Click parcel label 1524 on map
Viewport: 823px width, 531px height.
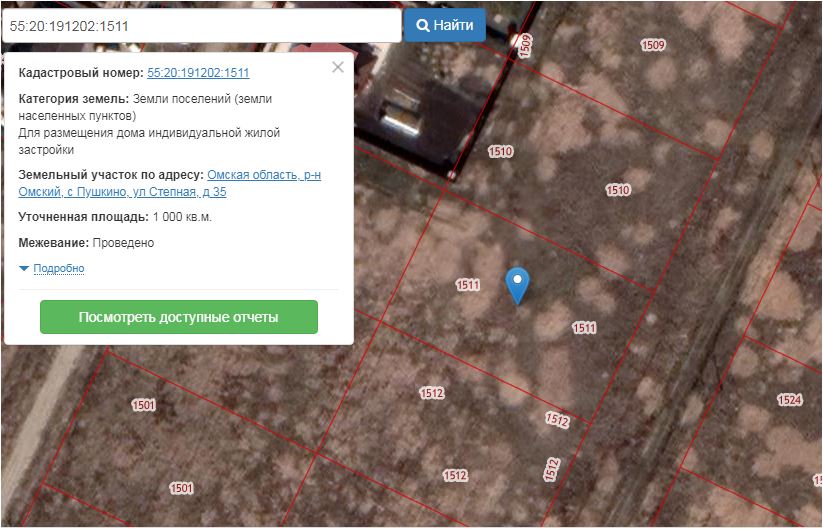pyautogui.click(x=789, y=400)
